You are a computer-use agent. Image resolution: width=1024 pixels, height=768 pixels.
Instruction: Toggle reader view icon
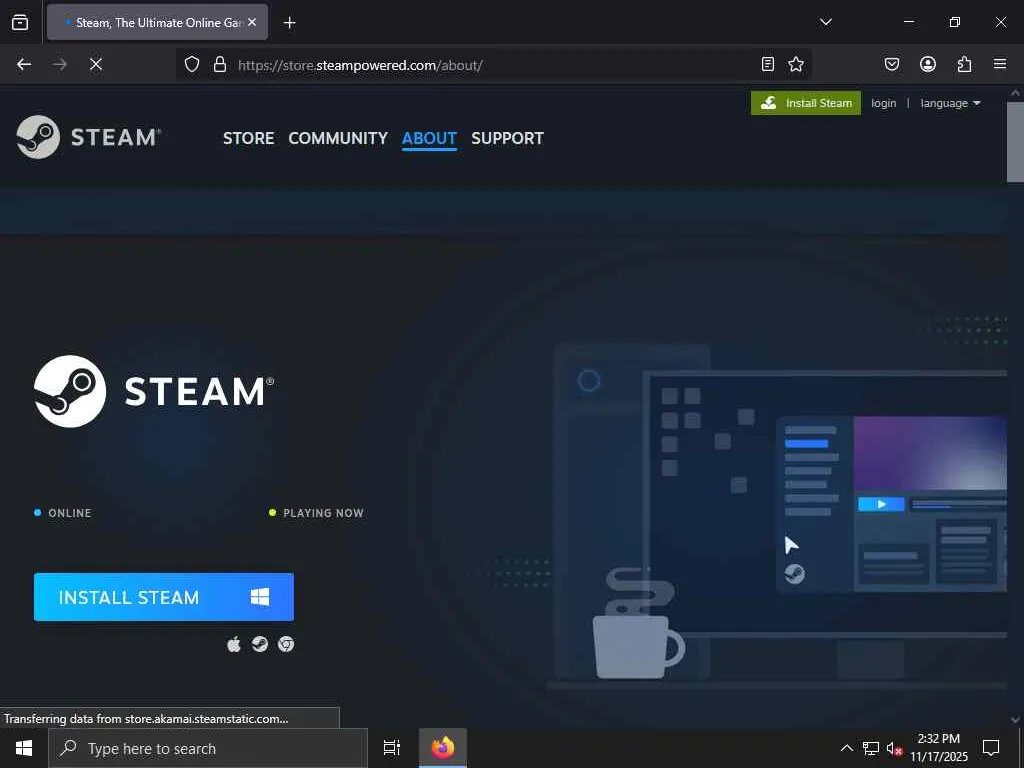pyautogui.click(x=768, y=64)
